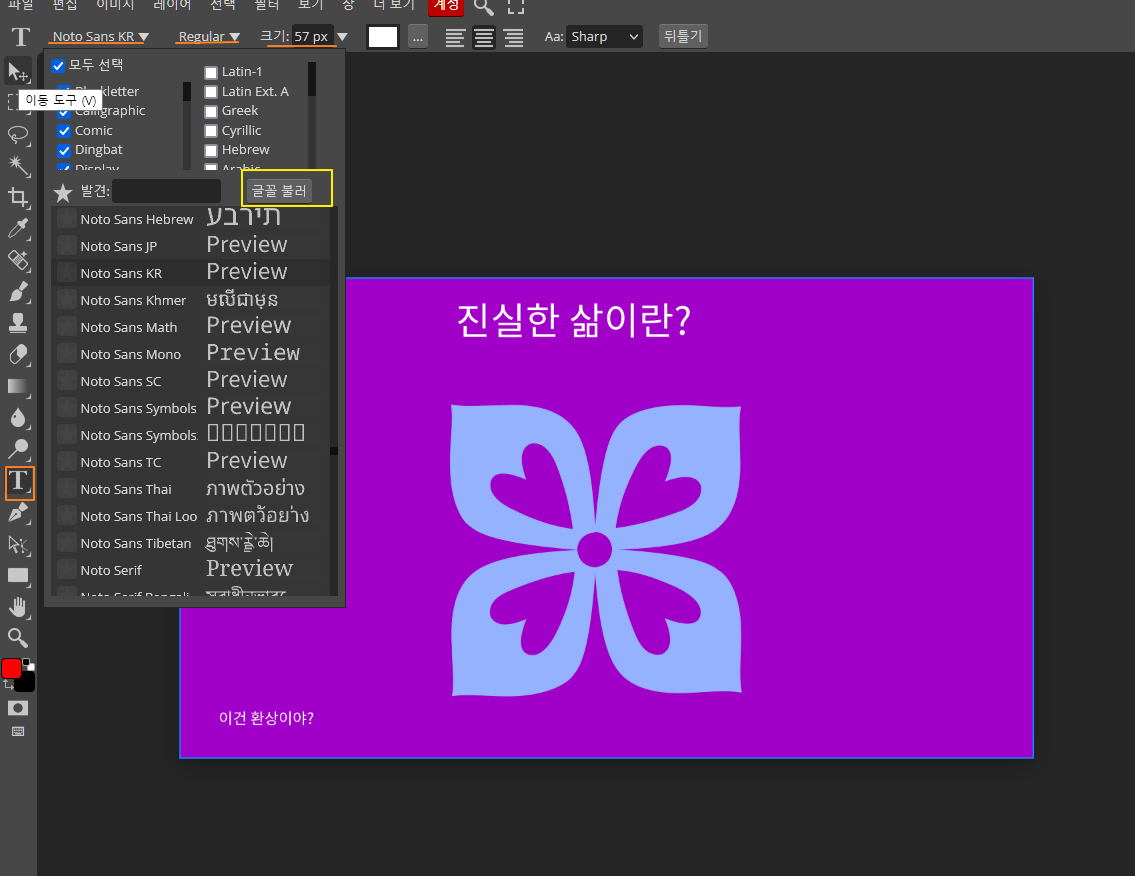The image size is (1135, 876).
Task: Select the Crop tool
Action: coord(20,198)
